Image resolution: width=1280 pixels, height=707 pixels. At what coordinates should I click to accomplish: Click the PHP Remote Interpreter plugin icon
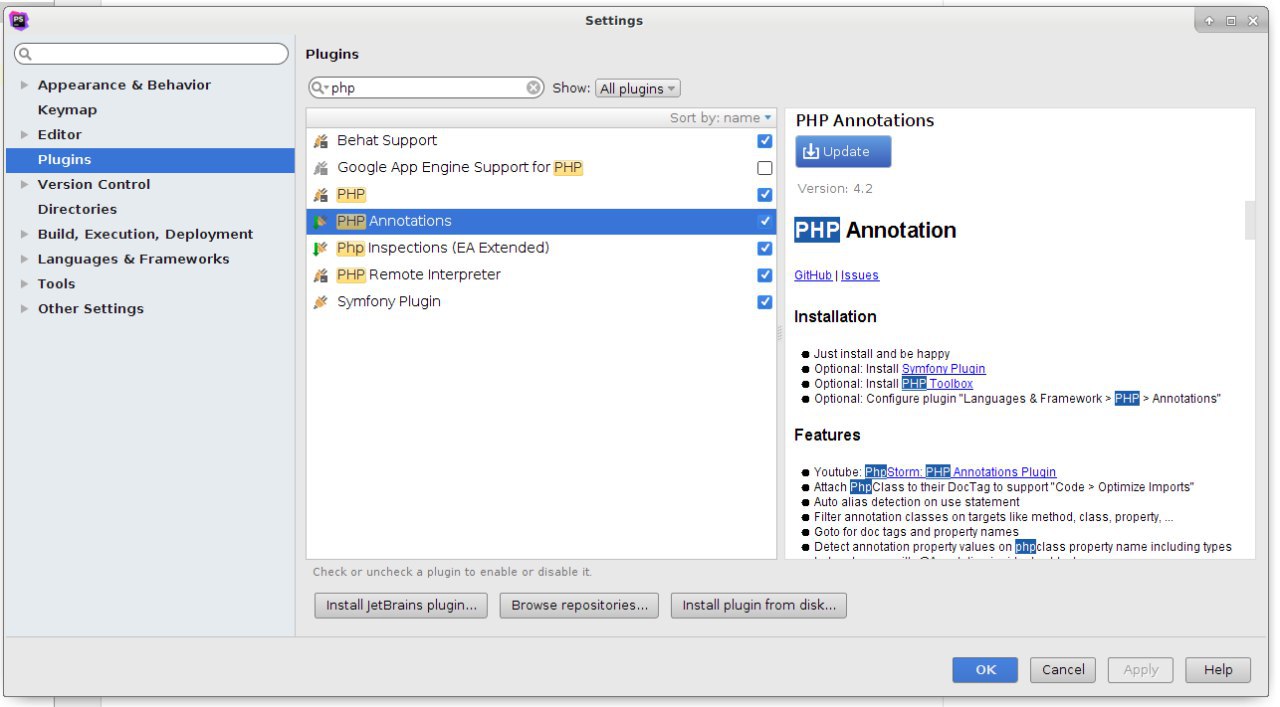(x=321, y=275)
